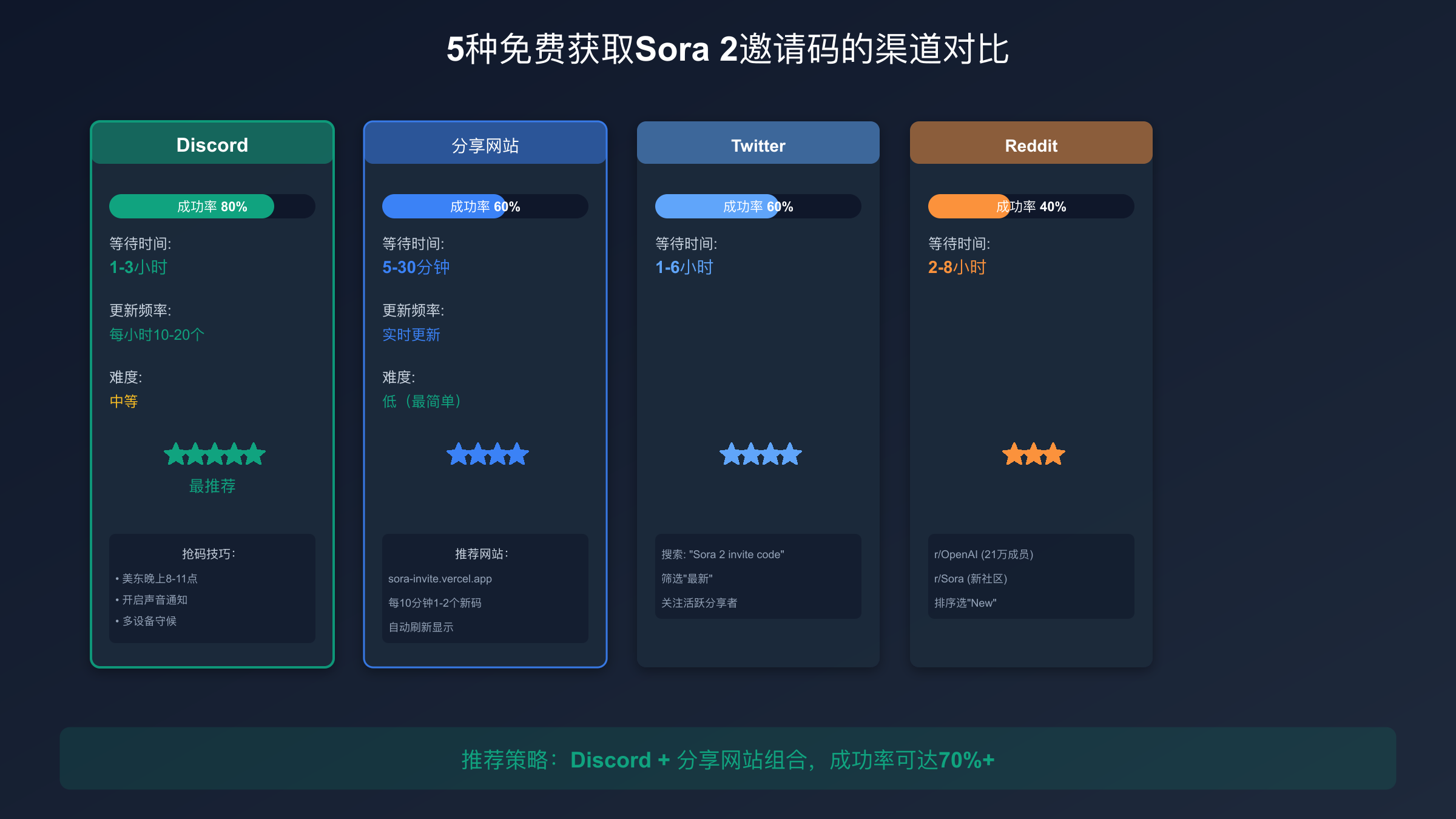Click the 最推荐 label under the Discord stars
This screenshot has width=1456, height=819.
click(x=212, y=486)
